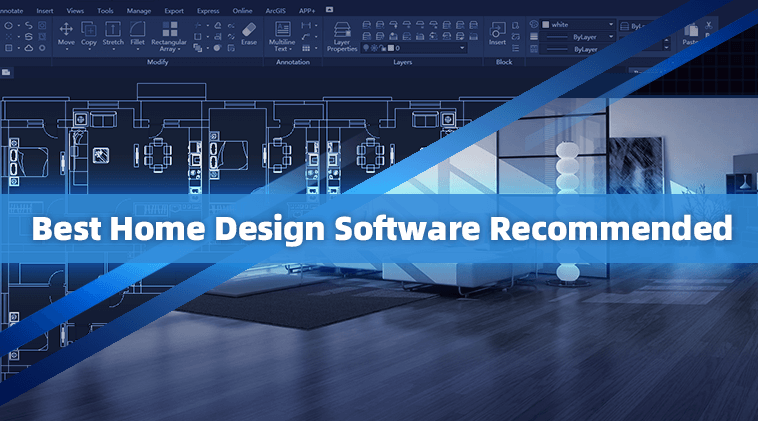Click the Layers panel title
Screen dimensions: 758x421
point(402,62)
